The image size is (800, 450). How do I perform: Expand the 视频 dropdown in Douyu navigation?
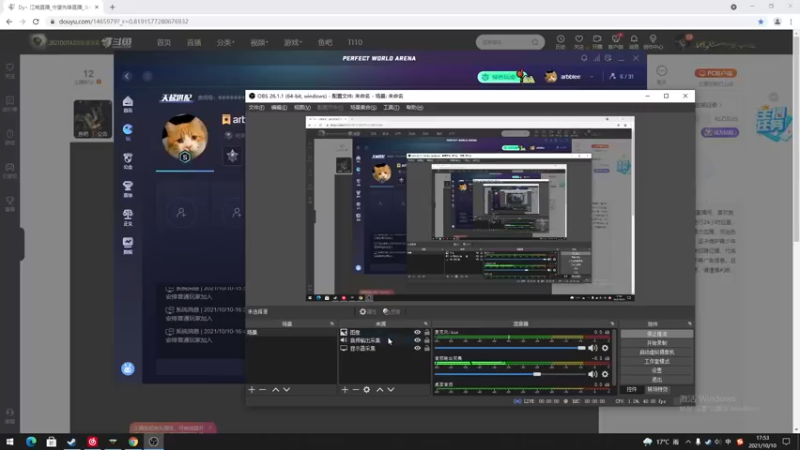259,42
